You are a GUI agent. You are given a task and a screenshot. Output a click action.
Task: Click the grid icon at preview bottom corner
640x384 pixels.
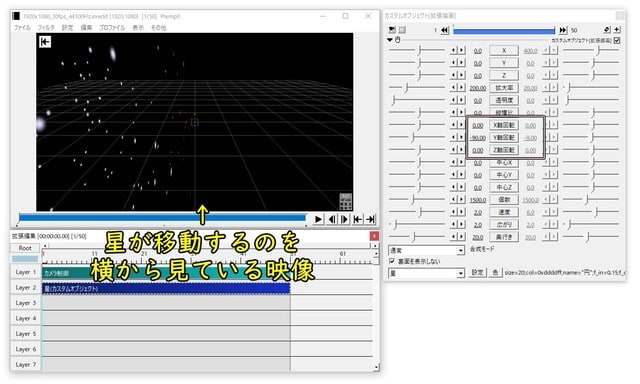(345, 201)
